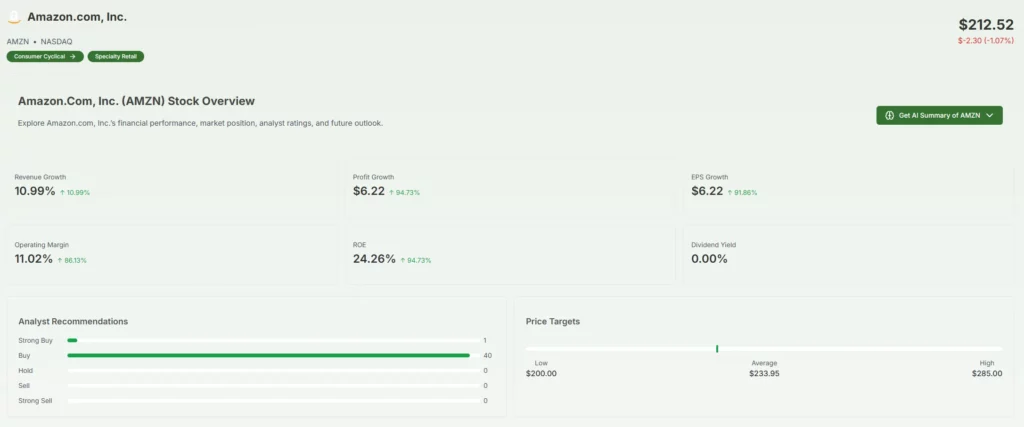
Task: Click the Strong Buy recommendation bar
Action: (72, 340)
